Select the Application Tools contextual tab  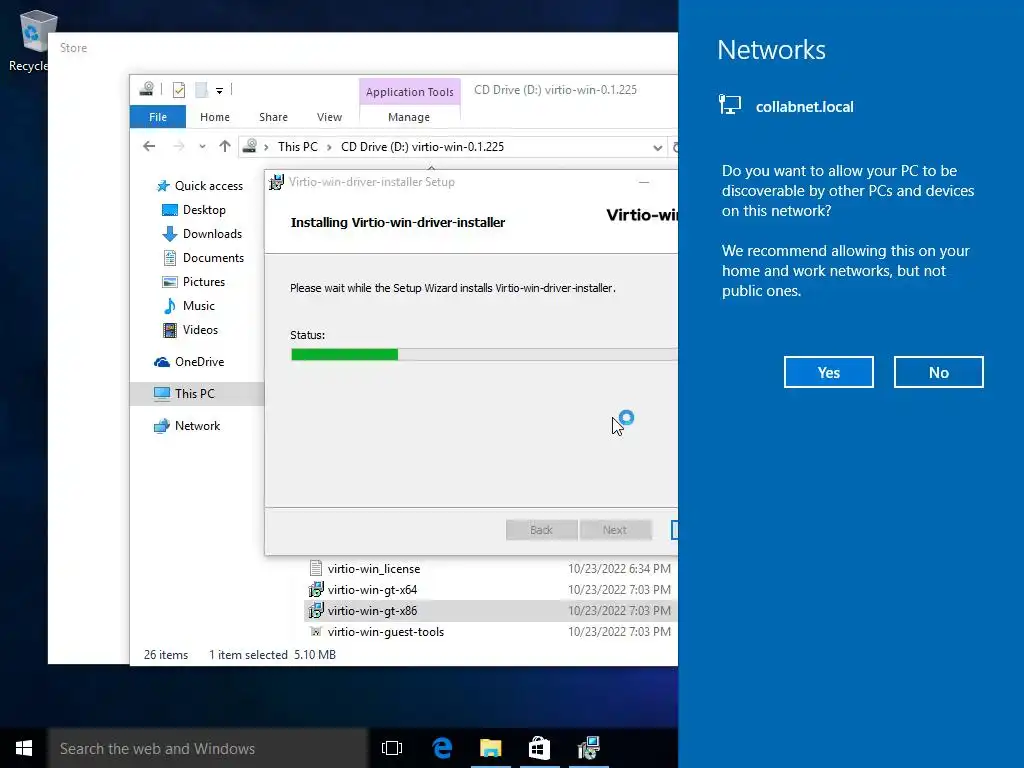click(x=409, y=92)
